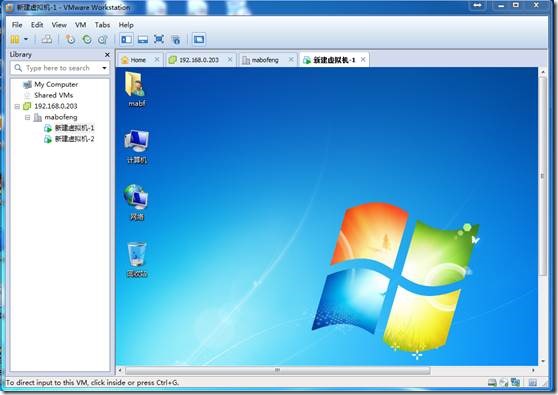Click the console view toolbar icon

point(199,39)
